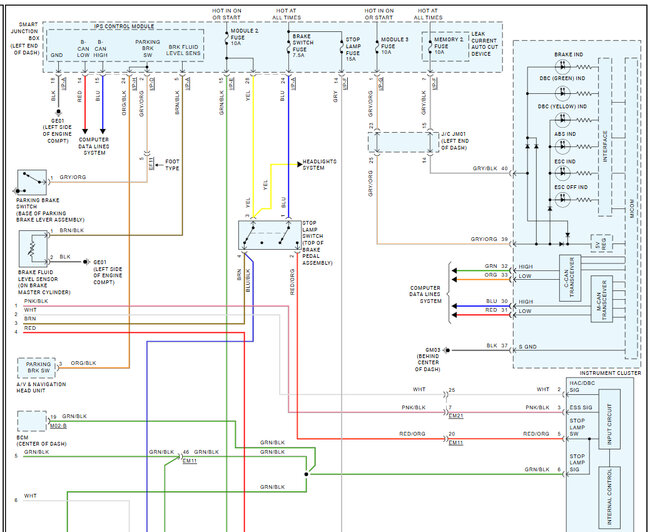
Task: Click the B-CAN HIGH terminal label
Action: tap(100, 49)
